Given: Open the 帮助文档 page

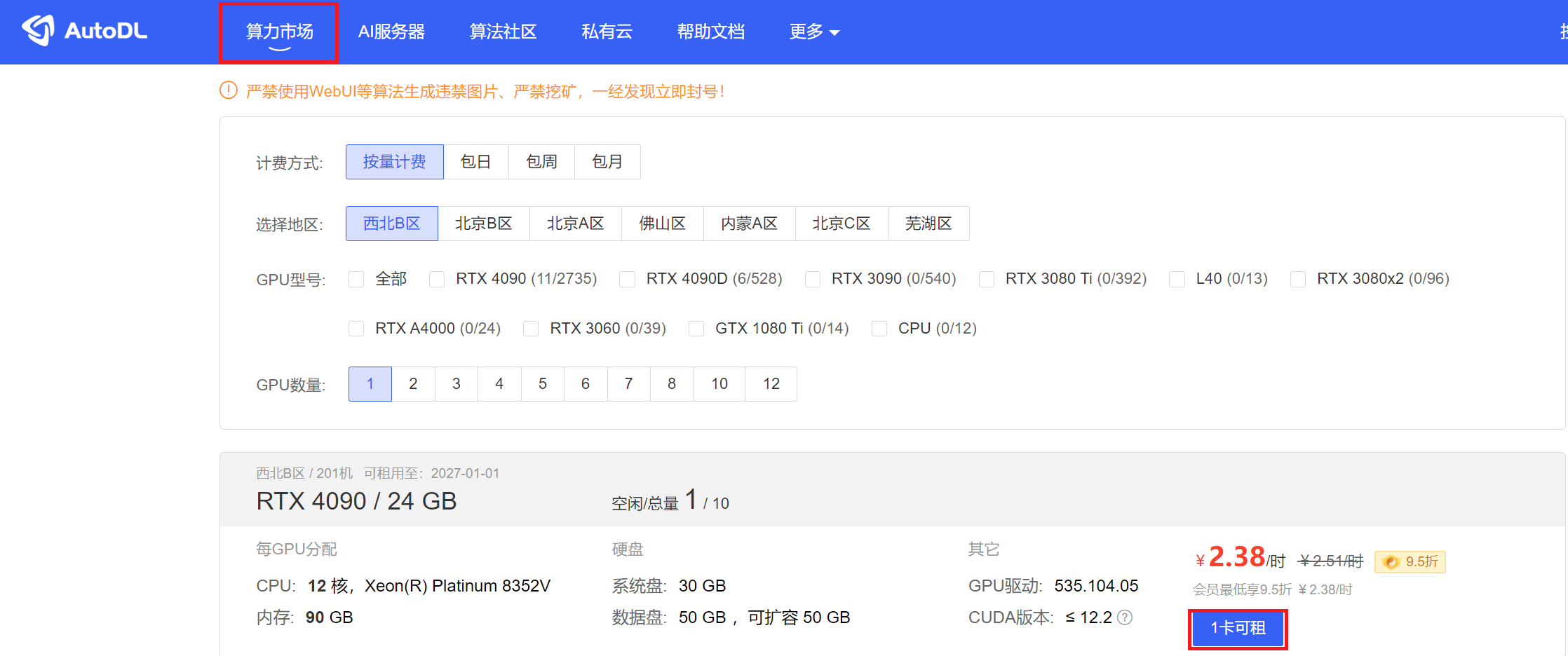Looking at the screenshot, I should [710, 32].
